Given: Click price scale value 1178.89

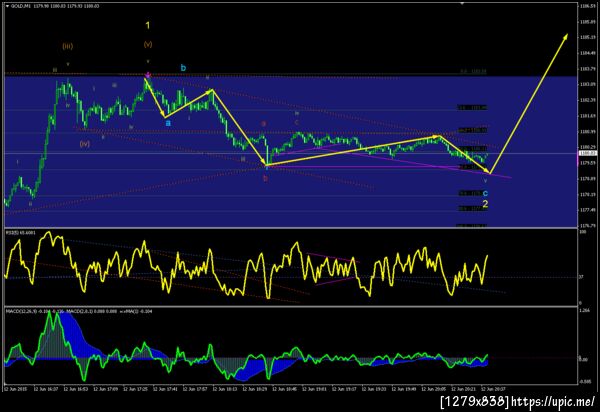Looking at the screenshot, I should (x=588, y=179).
